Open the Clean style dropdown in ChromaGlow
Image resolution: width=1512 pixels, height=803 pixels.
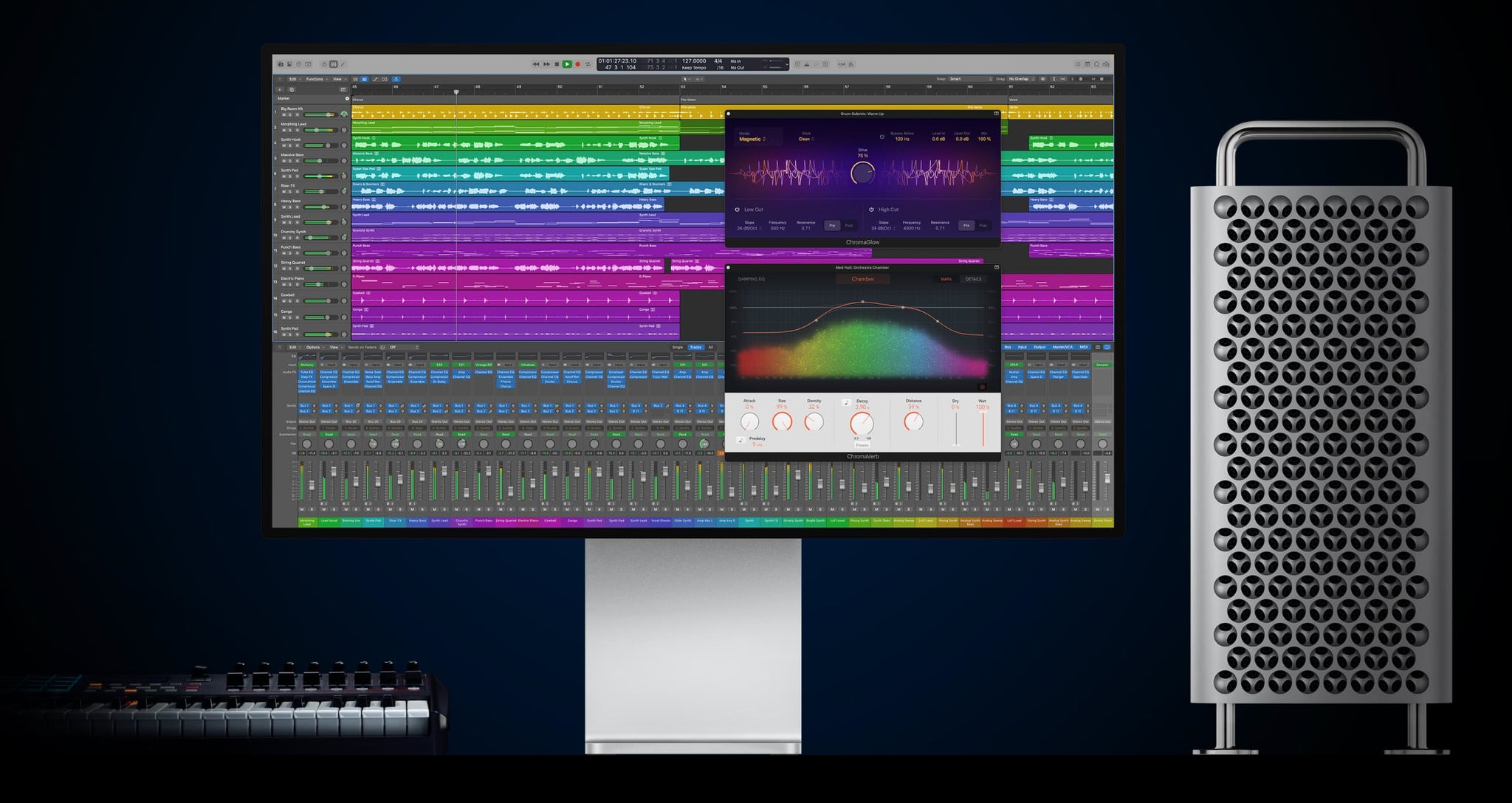(x=807, y=139)
